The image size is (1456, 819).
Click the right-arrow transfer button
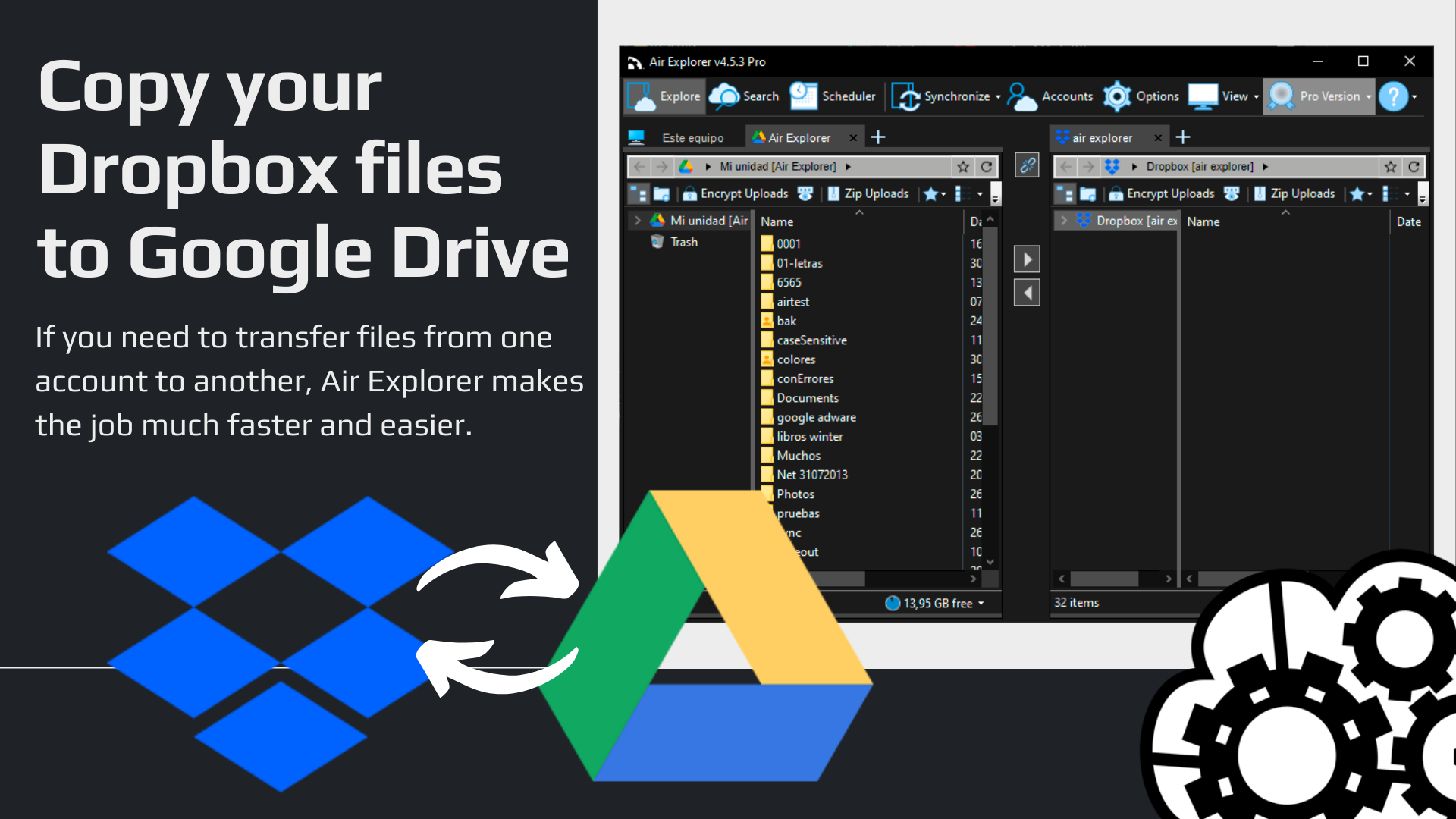pos(1027,260)
